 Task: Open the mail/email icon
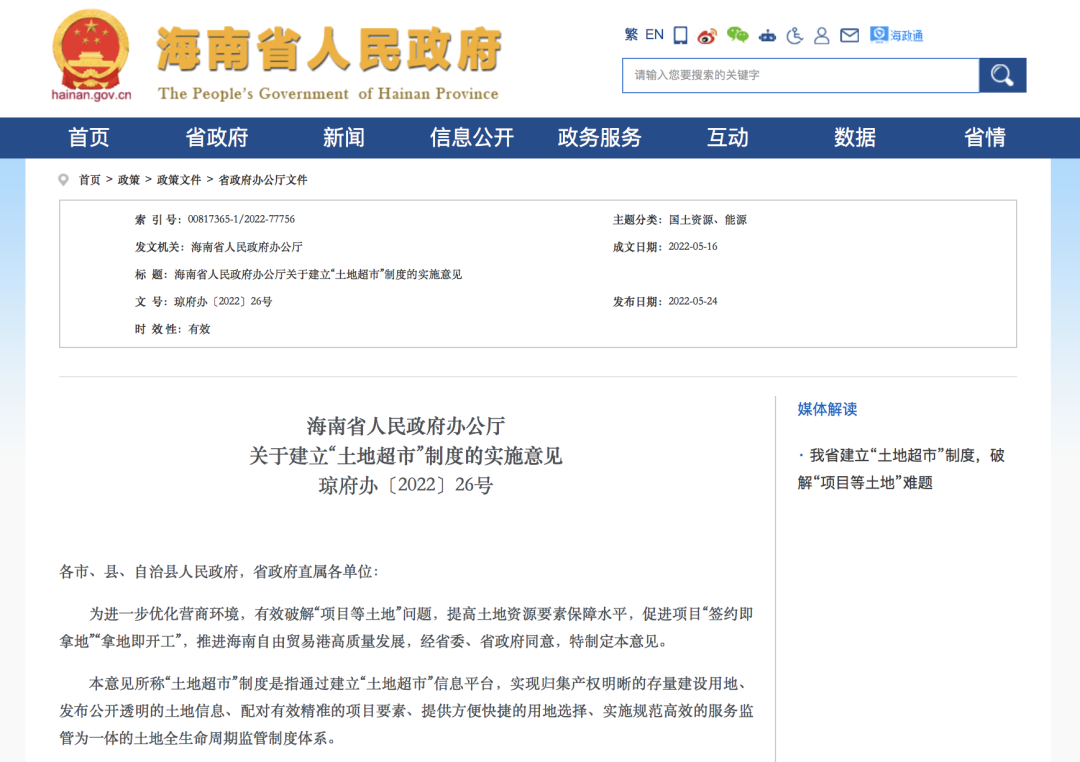[850, 35]
